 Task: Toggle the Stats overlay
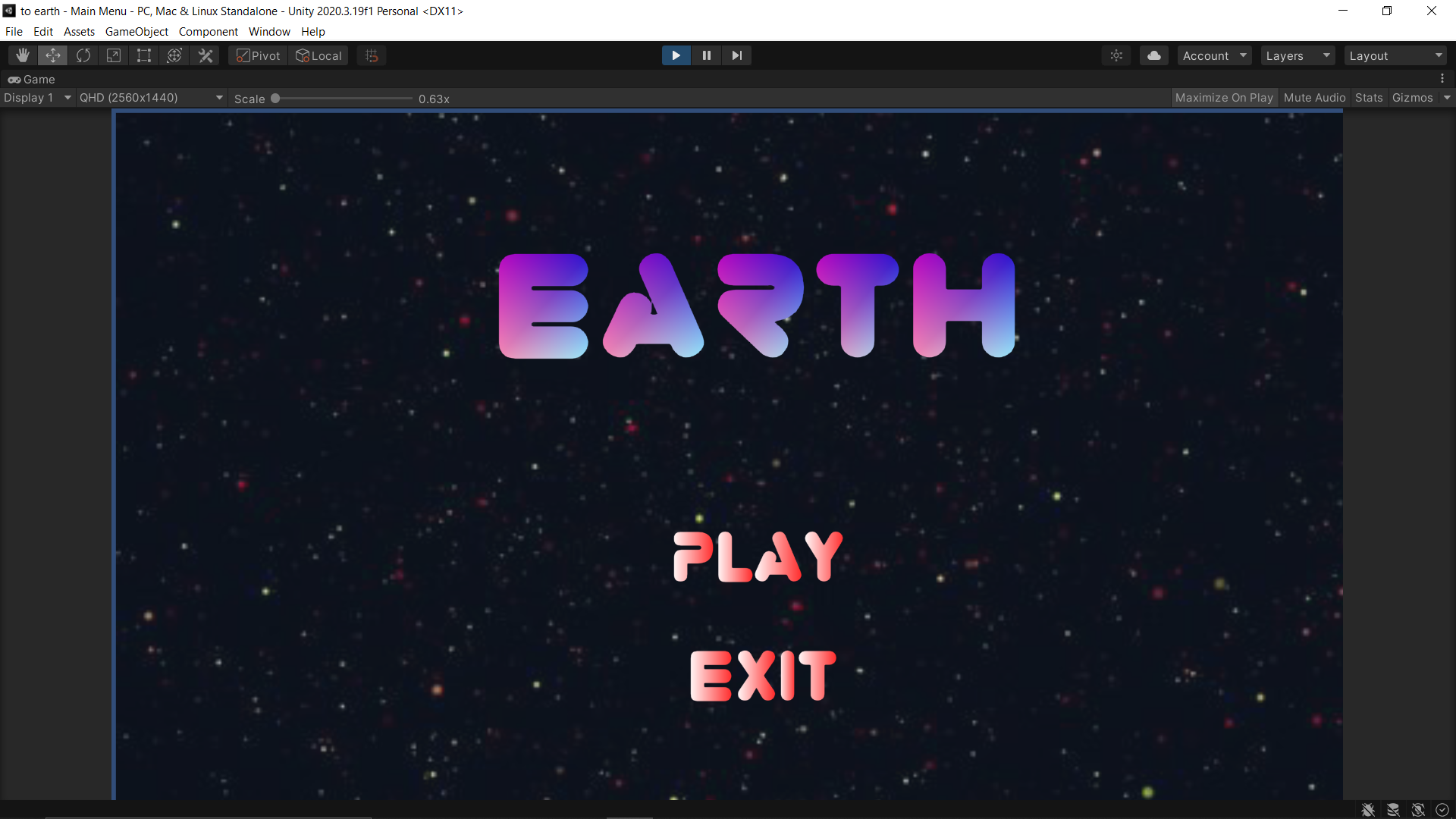coord(1368,98)
